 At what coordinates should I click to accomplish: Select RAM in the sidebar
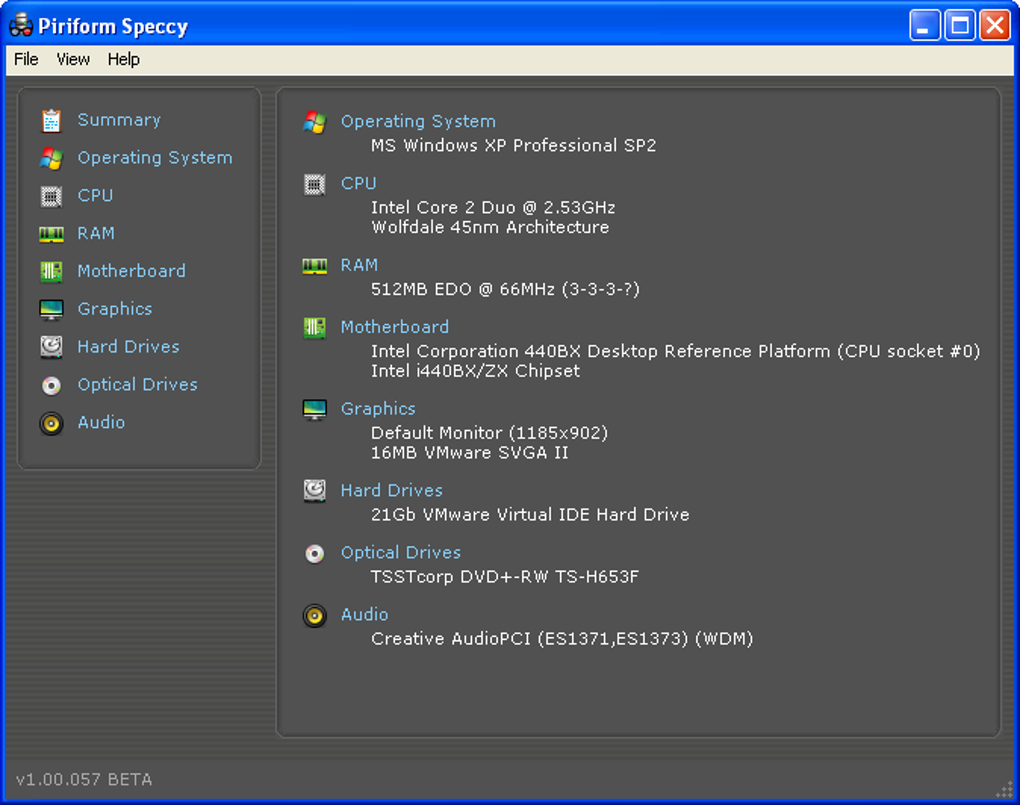96,233
